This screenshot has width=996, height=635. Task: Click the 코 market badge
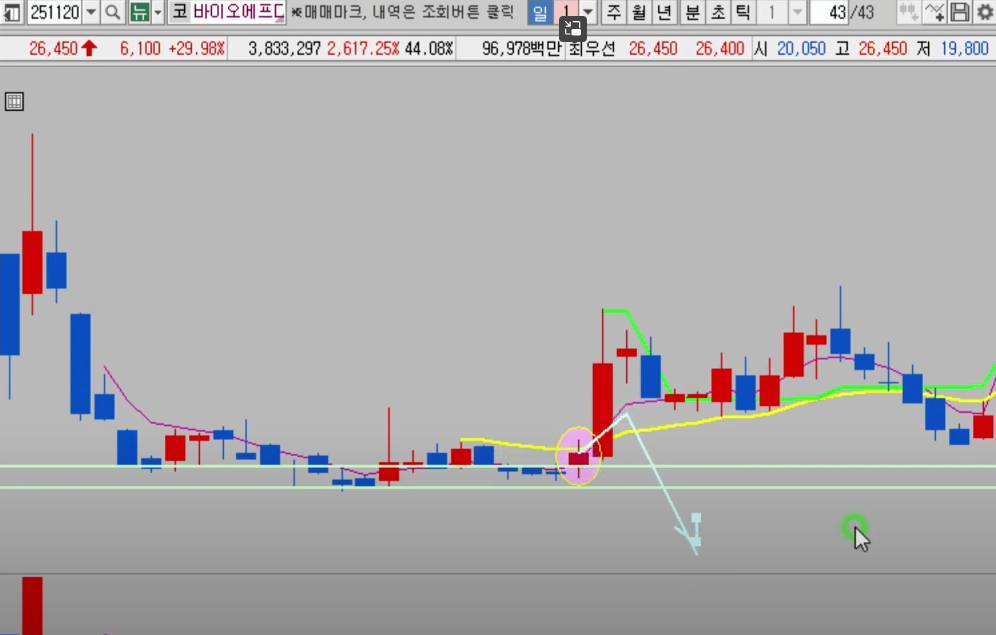click(180, 12)
